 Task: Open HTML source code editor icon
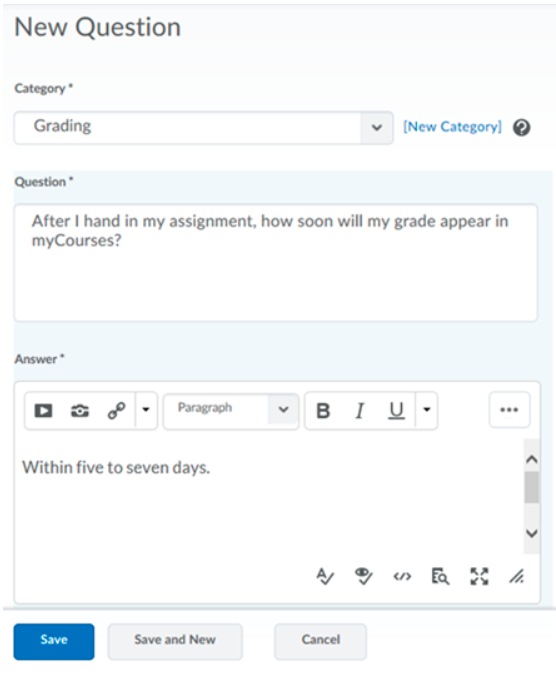(x=402, y=576)
